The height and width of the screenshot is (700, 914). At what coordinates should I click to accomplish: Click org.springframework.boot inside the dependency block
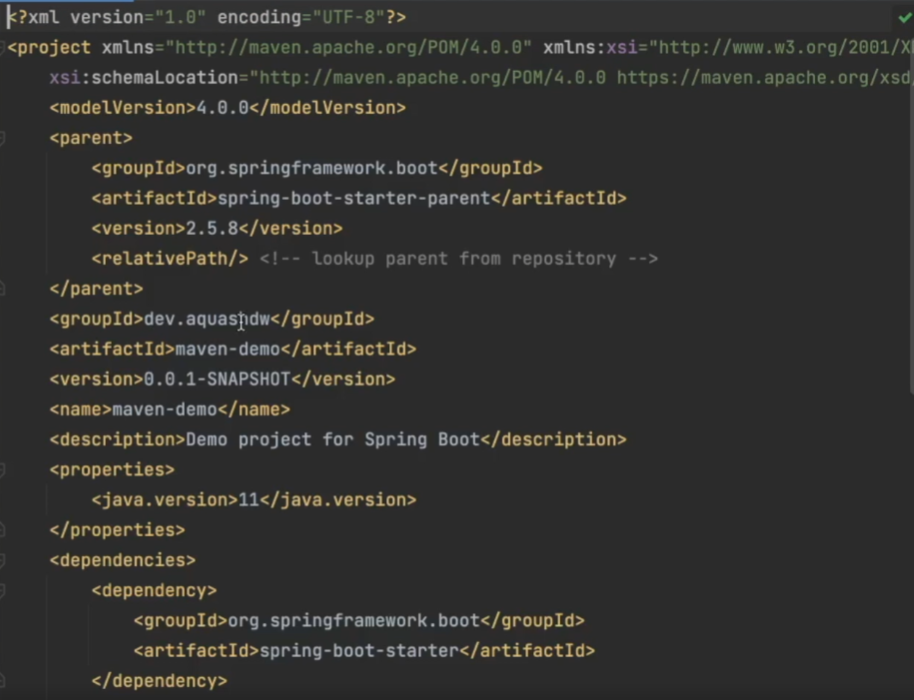354,621
